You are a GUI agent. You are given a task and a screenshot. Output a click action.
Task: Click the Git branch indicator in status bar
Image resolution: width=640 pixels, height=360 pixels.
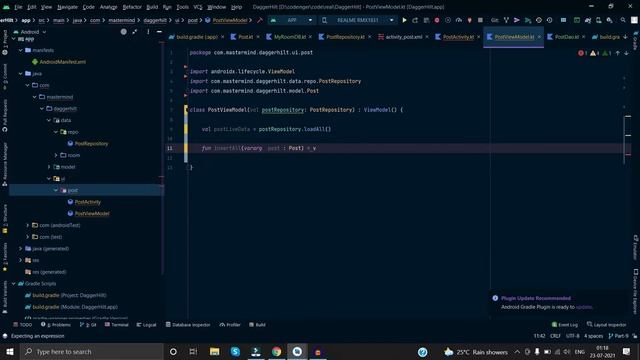618,336
